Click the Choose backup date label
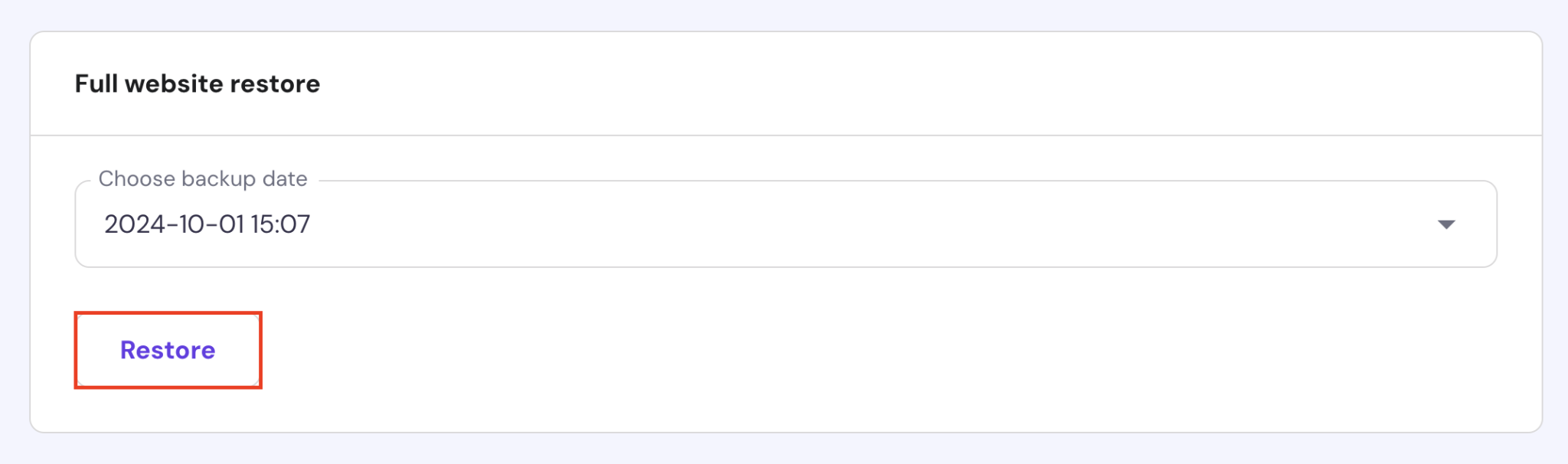The height and width of the screenshot is (464, 1568). [202, 178]
